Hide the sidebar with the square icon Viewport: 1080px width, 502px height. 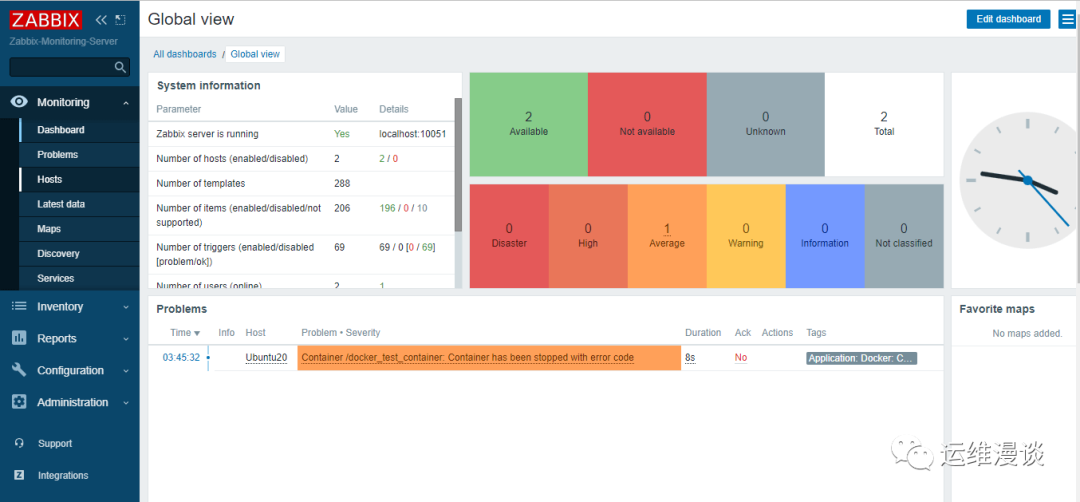(x=121, y=20)
